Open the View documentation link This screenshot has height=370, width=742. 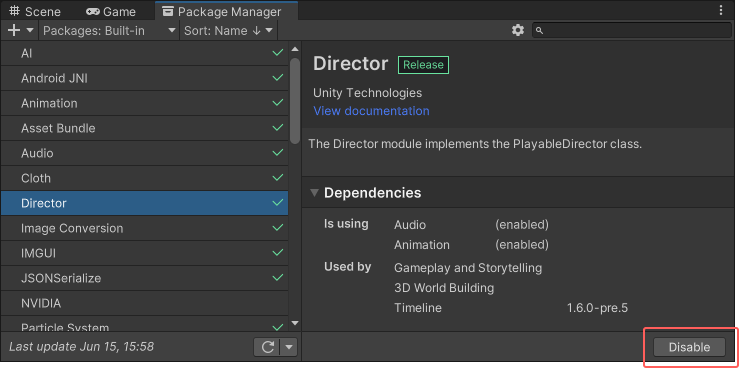tap(371, 111)
